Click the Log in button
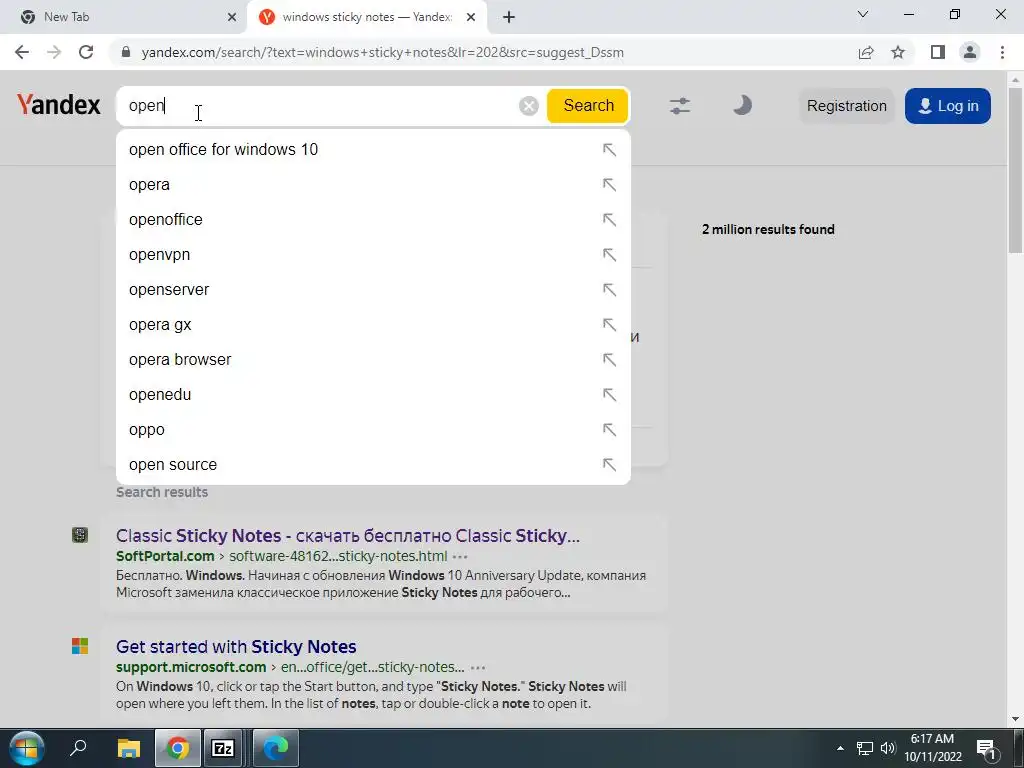The image size is (1024, 768). [948, 106]
